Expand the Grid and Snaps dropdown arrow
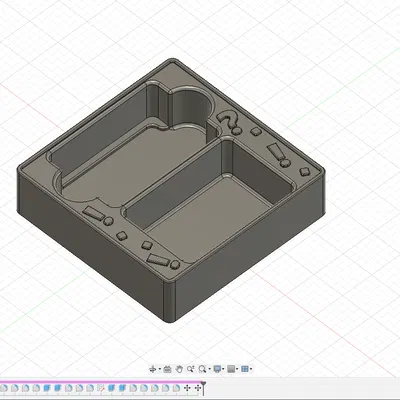Viewport: 400px width, 400px height. [x=237, y=369]
